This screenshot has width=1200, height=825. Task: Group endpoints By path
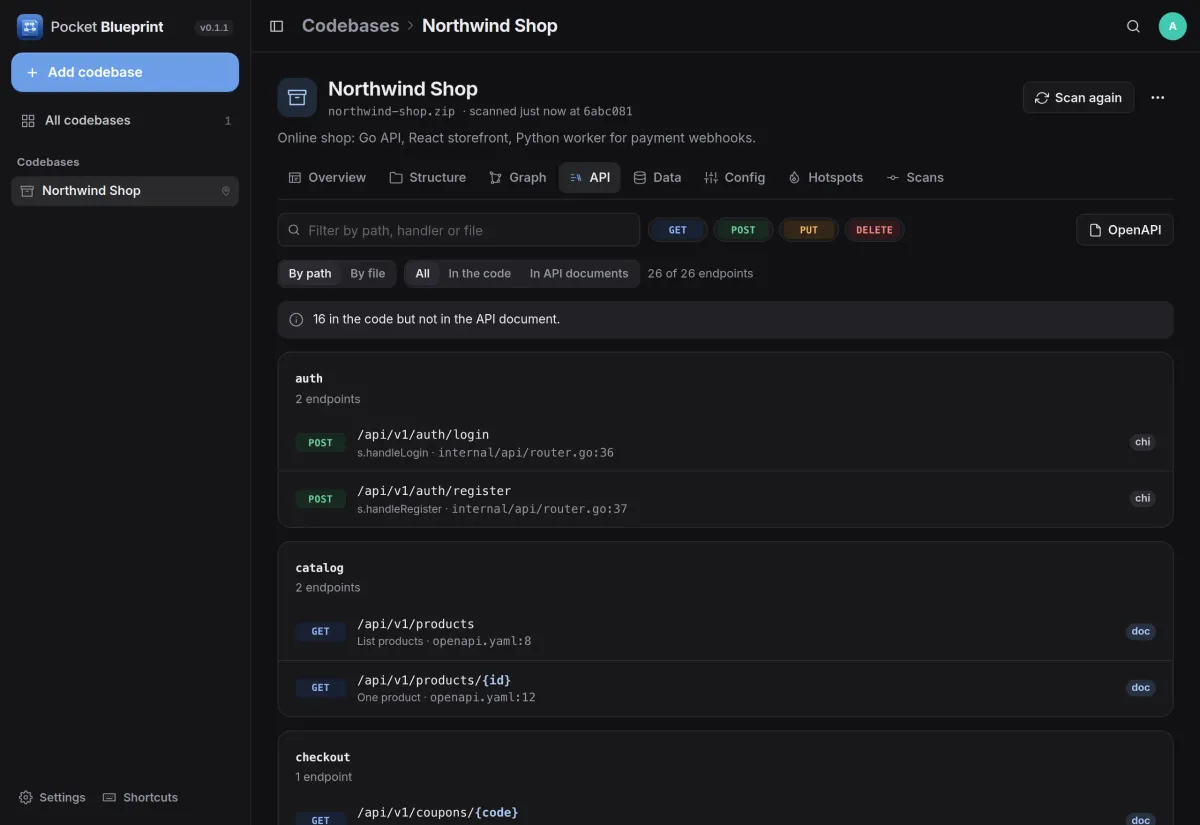coord(310,273)
